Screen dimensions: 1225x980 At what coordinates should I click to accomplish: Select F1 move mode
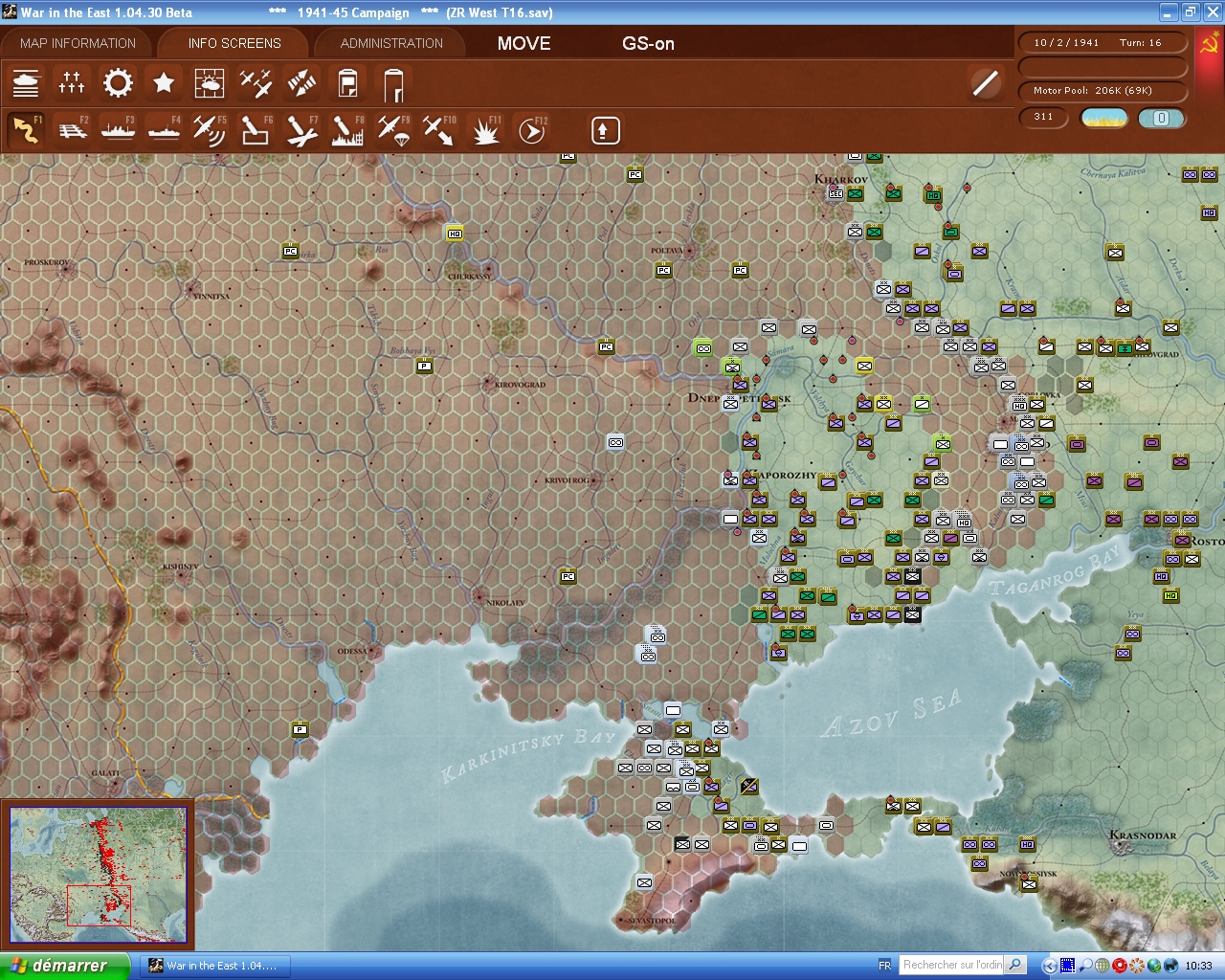coord(26,130)
